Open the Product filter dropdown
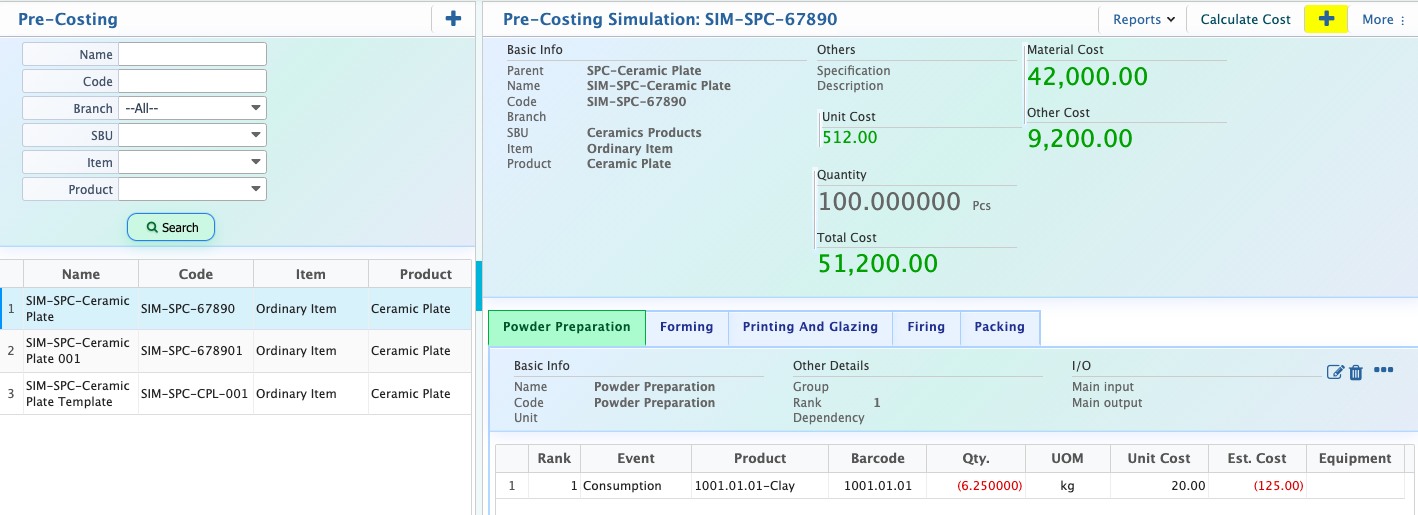This screenshot has width=1418, height=515. point(193,189)
